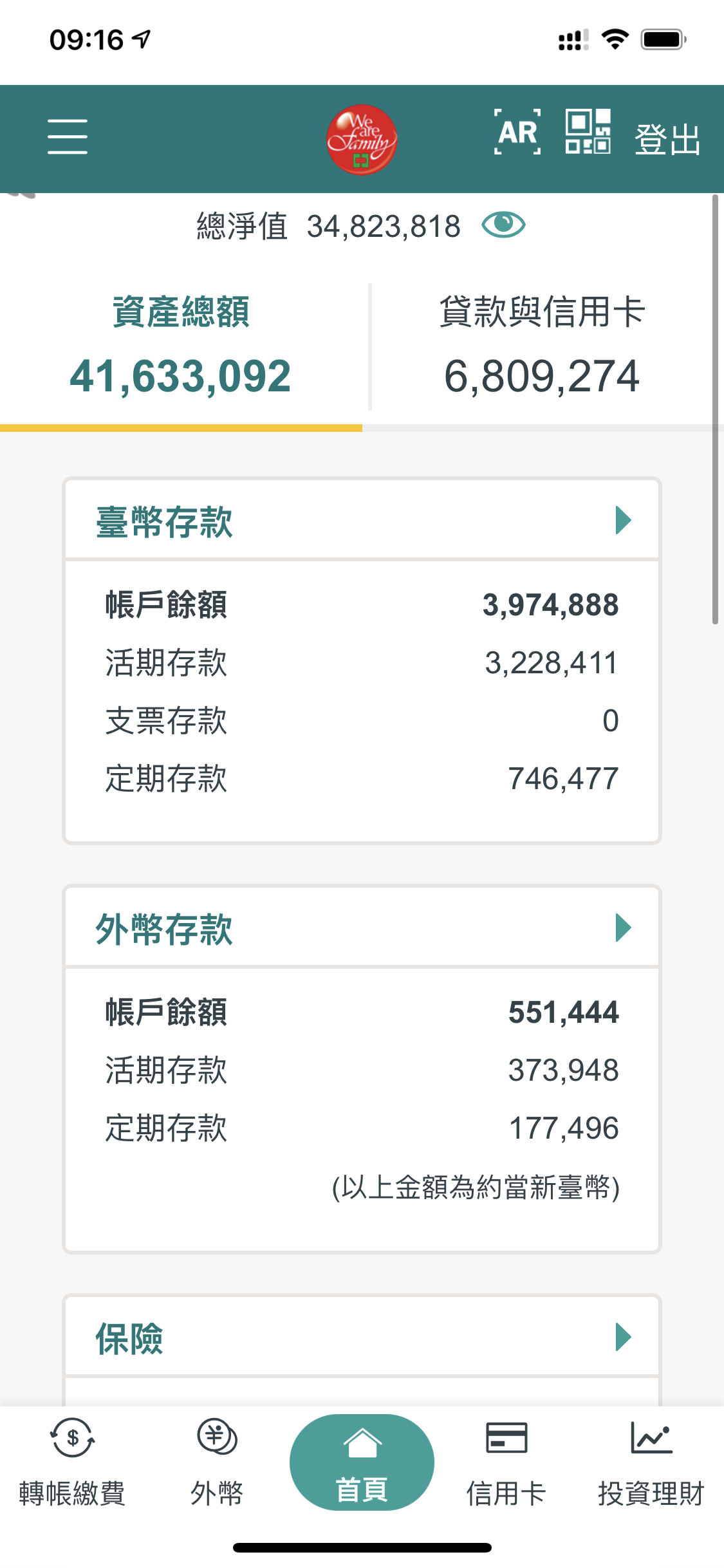Open the AR scanner
Screen dimensions: 724x1568
click(517, 133)
